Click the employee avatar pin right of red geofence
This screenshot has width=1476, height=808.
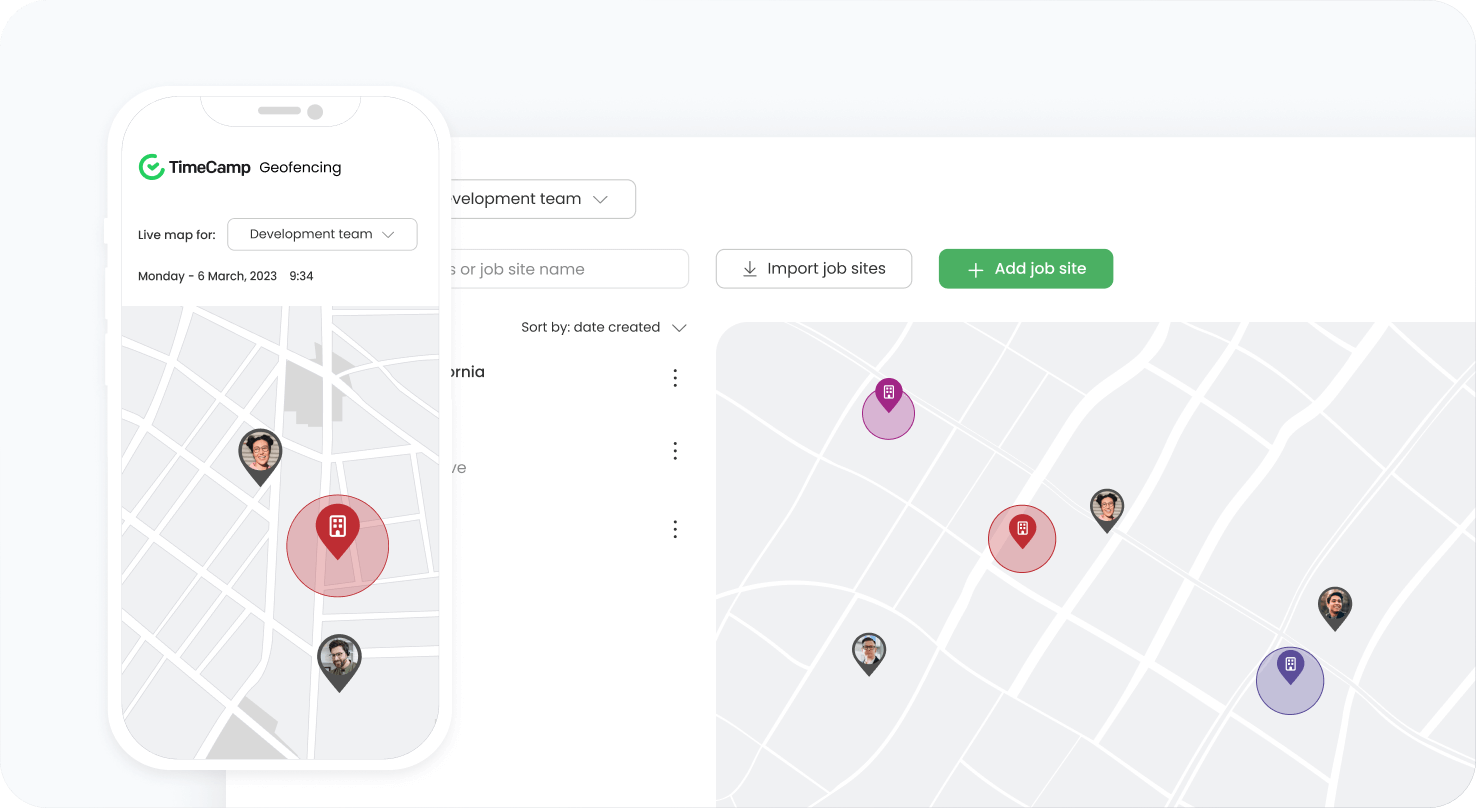pyautogui.click(x=1106, y=509)
